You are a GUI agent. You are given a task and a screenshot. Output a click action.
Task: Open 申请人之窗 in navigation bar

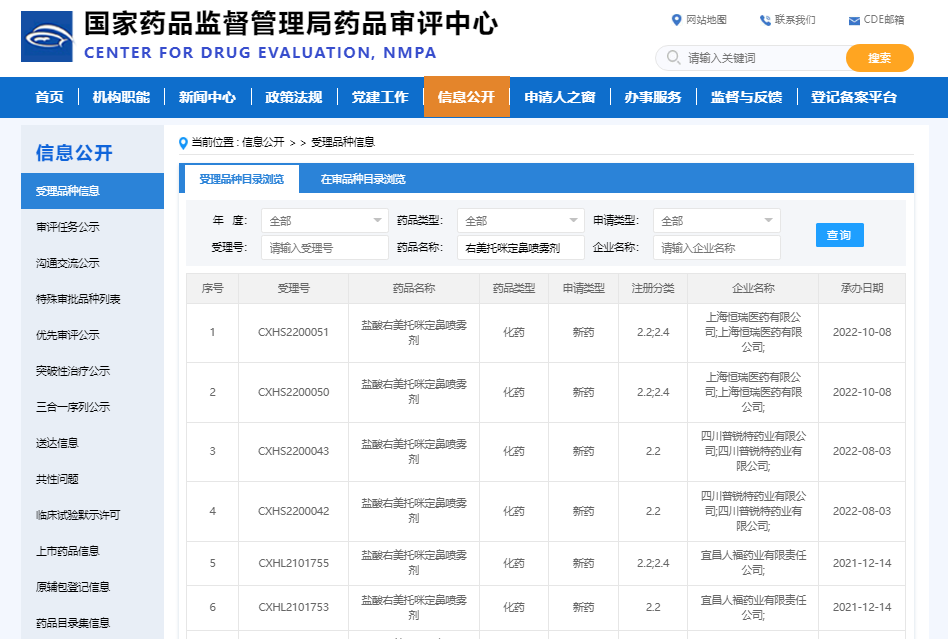[559, 97]
